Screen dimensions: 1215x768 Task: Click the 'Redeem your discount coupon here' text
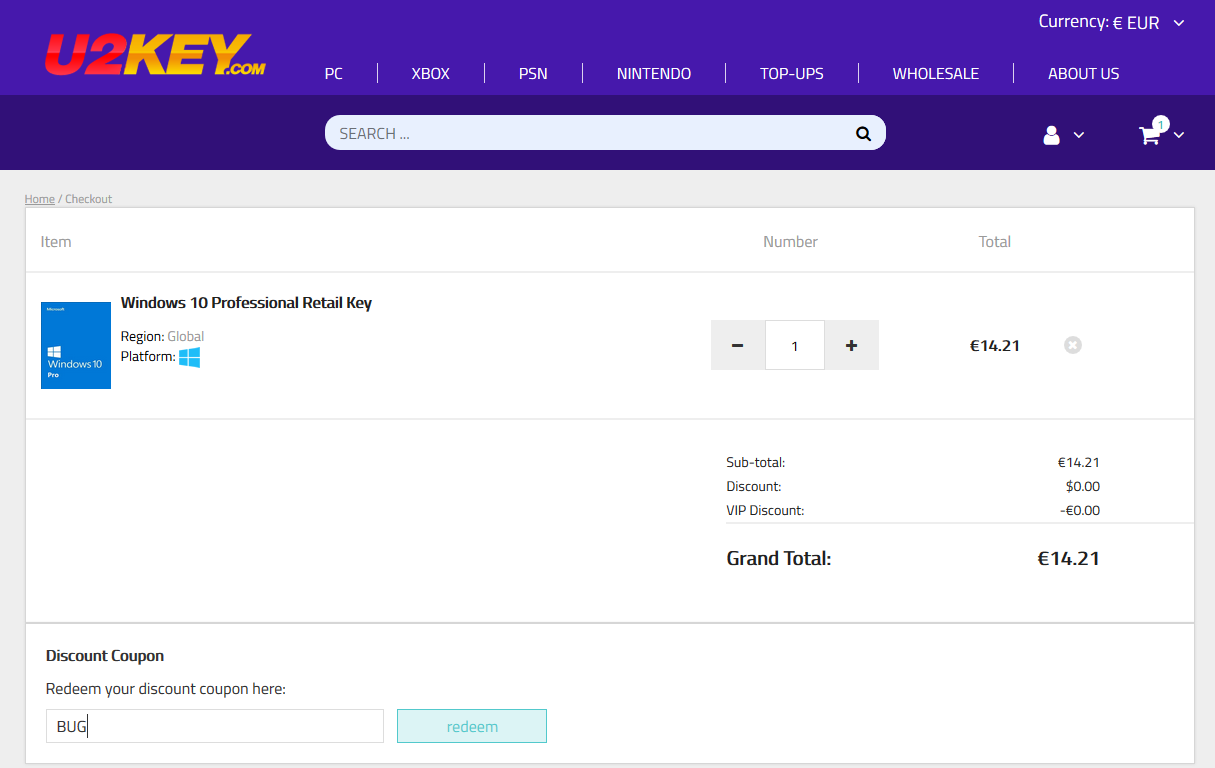(166, 689)
